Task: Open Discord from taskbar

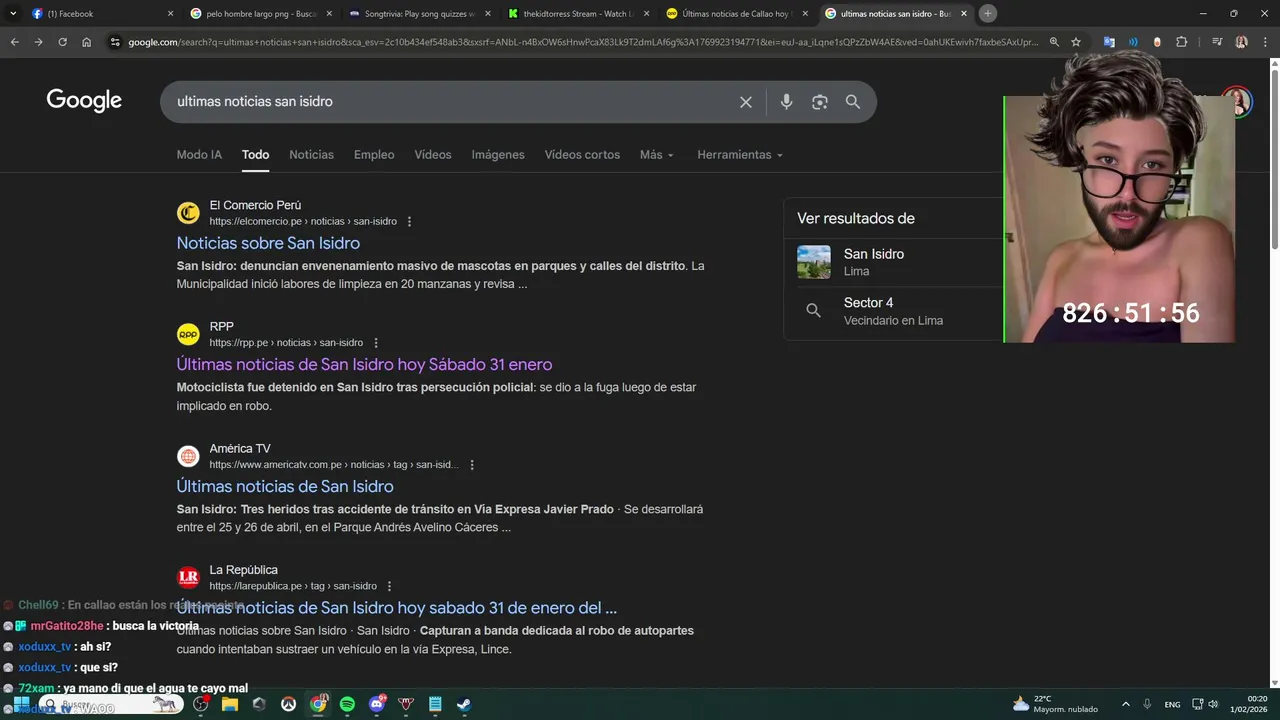Action: coord(377,704)
